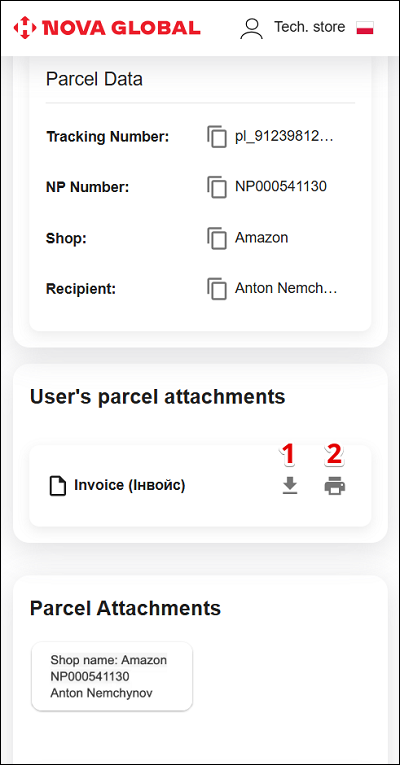The height and width of the screenshot is (765, 400).
Task: Open the Invoice (Інвойс) file
Action: [x=130, y=486]
